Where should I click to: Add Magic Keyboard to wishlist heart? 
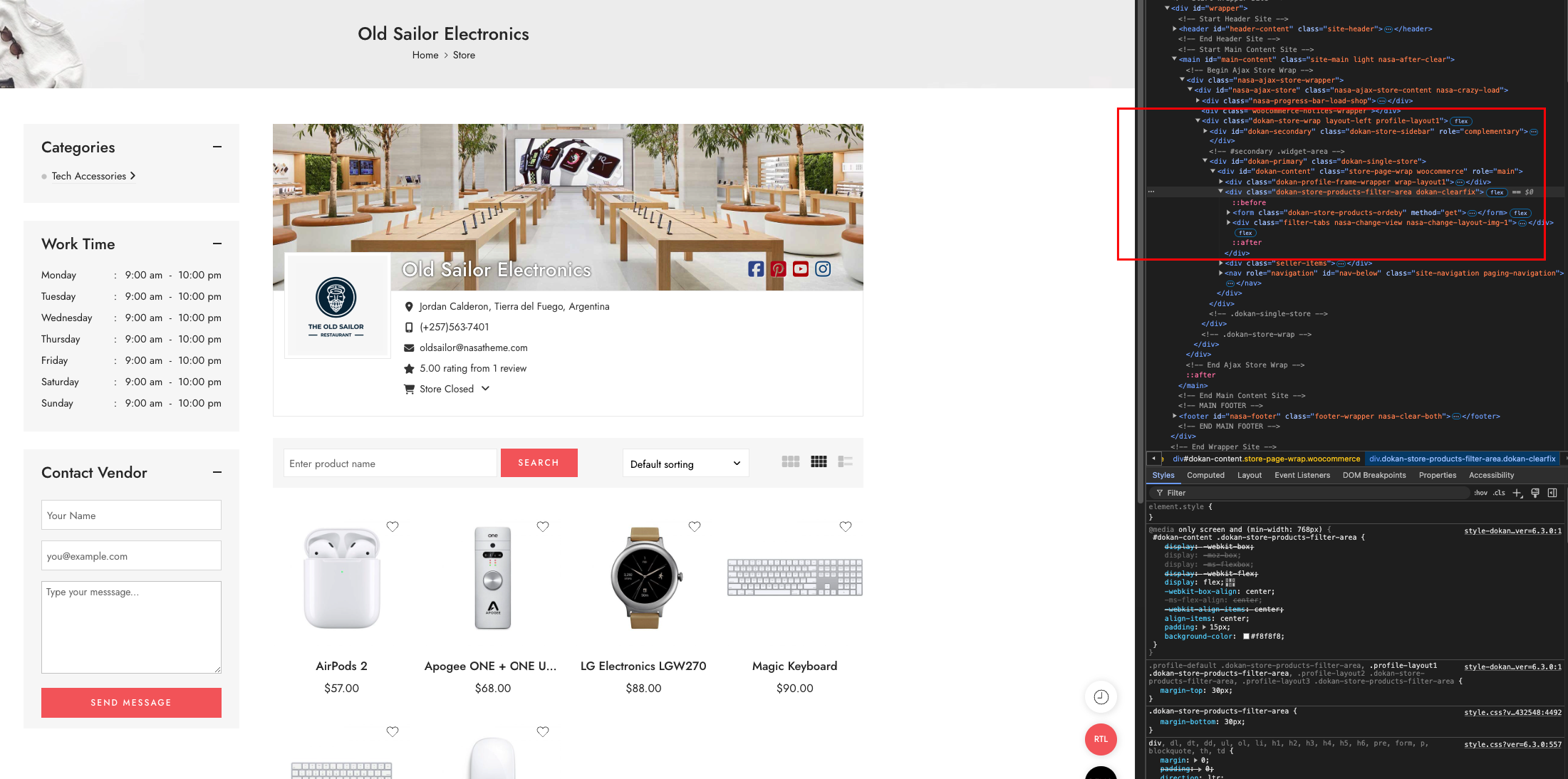(846, 526)
